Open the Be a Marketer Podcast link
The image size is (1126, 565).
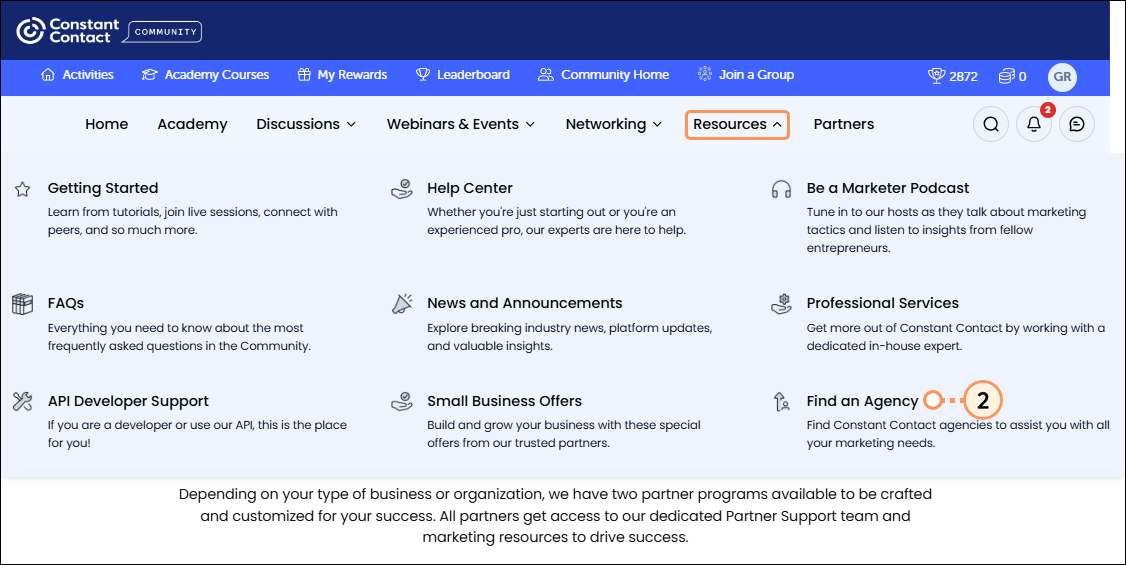[x=888, y=188]
